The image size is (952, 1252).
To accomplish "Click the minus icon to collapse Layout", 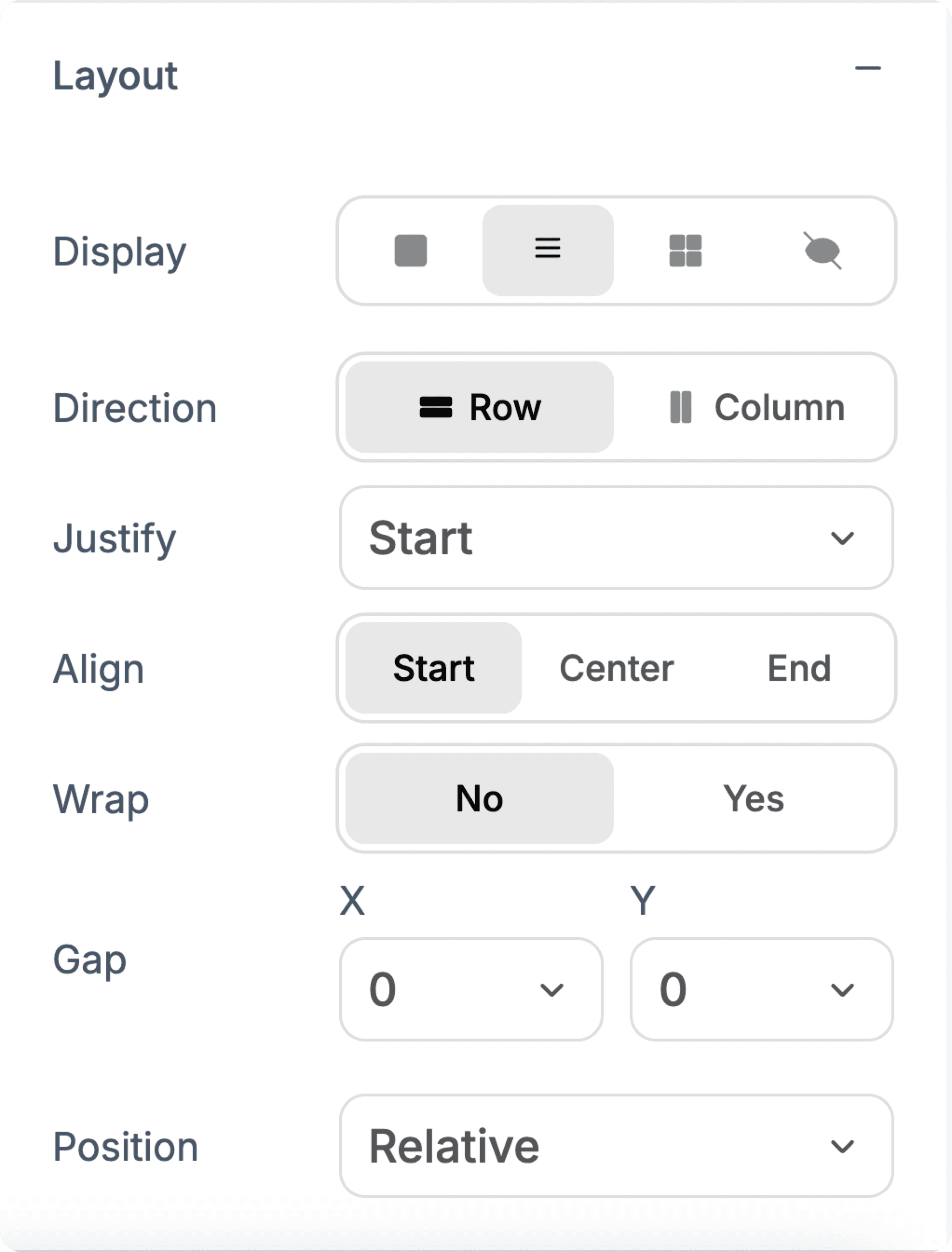I will (868, 68).
